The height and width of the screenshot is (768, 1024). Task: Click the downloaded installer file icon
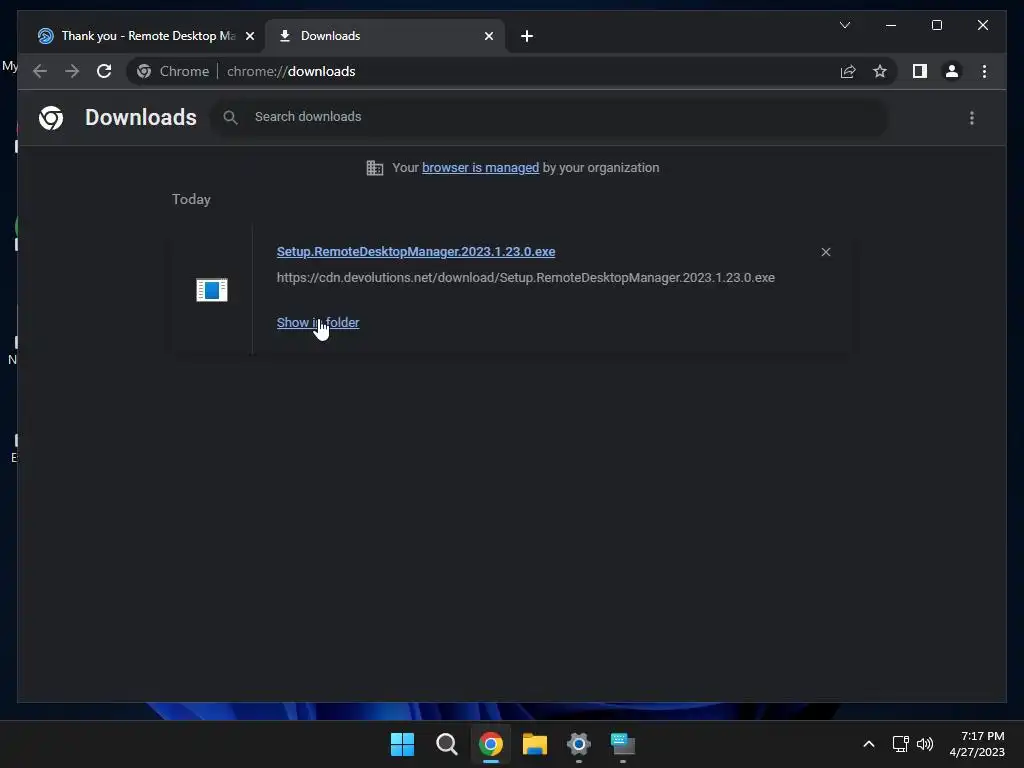[x=212, y=290]
